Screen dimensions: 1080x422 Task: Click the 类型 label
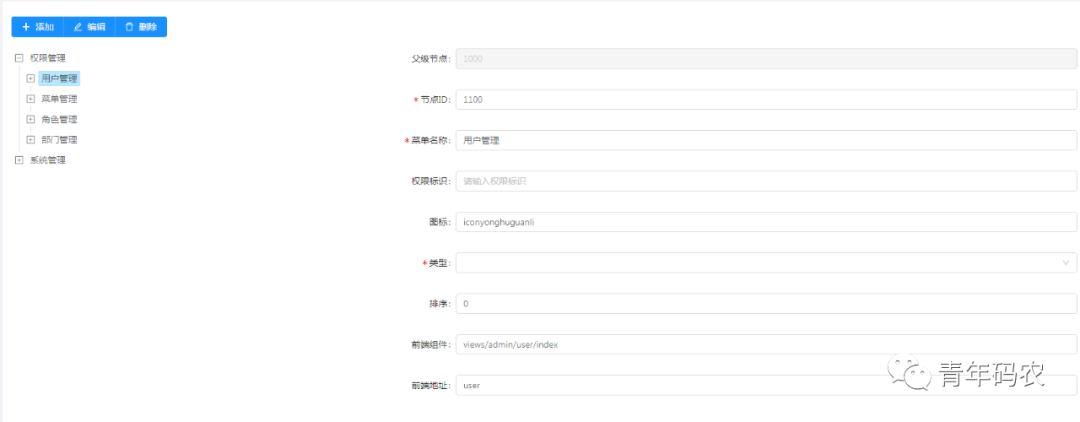(440, 263)
